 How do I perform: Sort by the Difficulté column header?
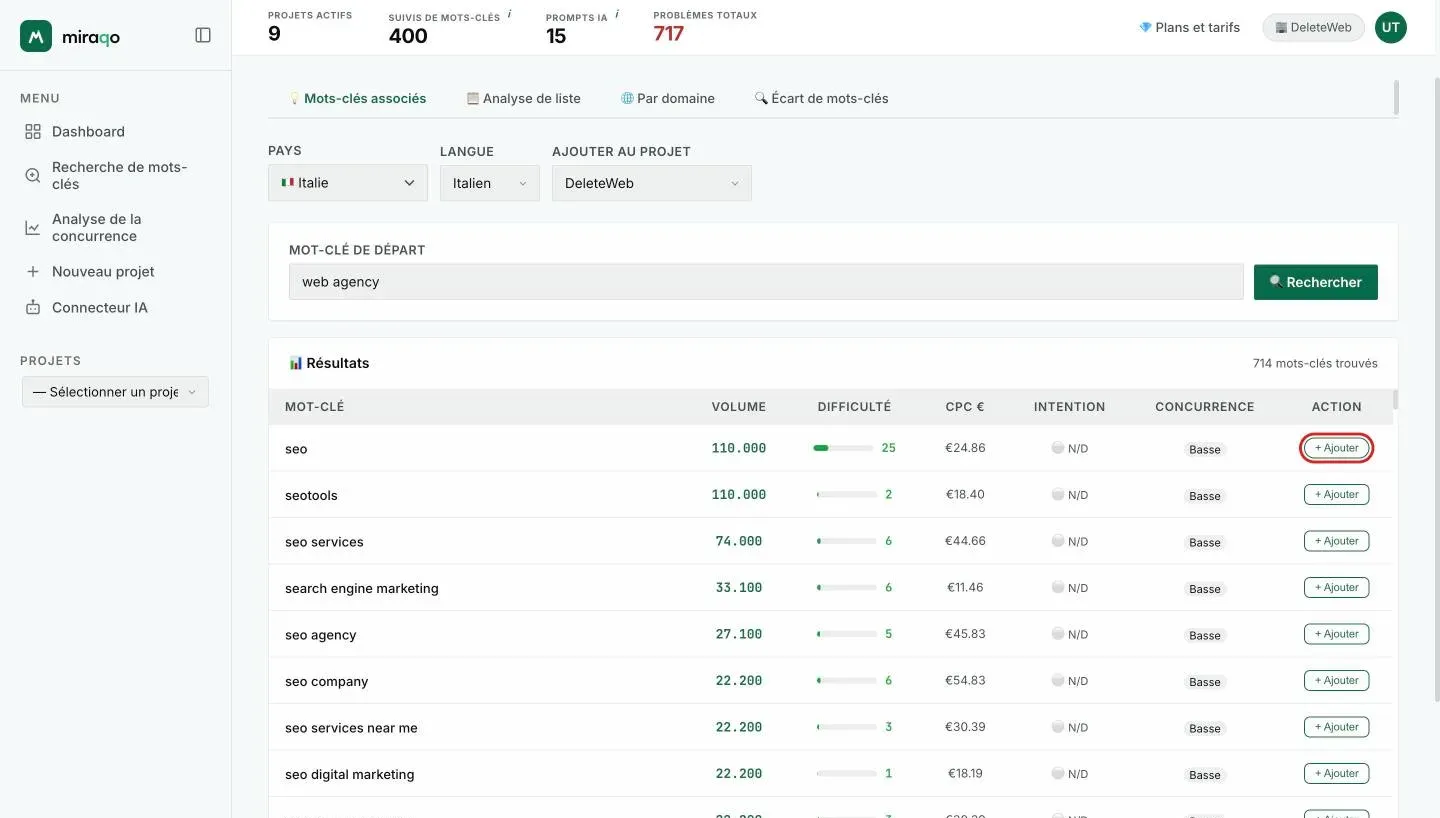coord(854,407)
